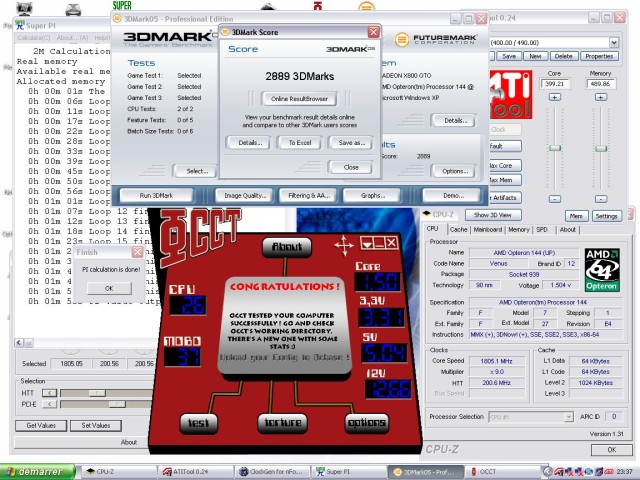Open the Memory tab in CPU-Z

click(519, 229)
